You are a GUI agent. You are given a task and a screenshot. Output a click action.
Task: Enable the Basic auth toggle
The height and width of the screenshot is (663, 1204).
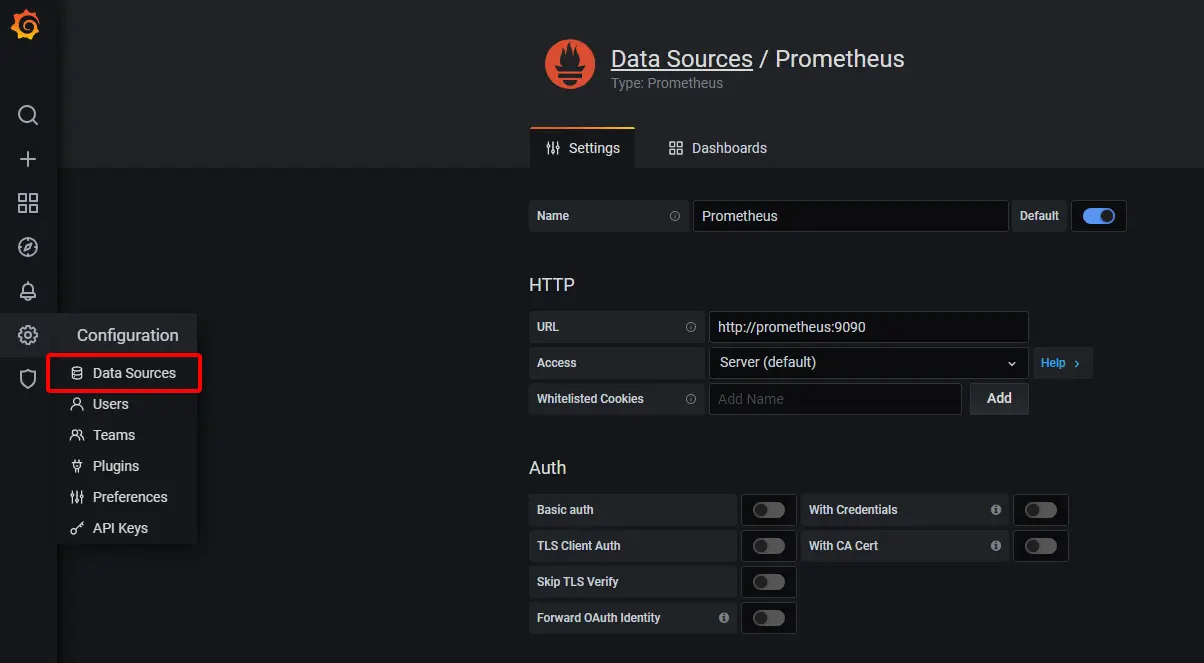[x=768, y=510]
